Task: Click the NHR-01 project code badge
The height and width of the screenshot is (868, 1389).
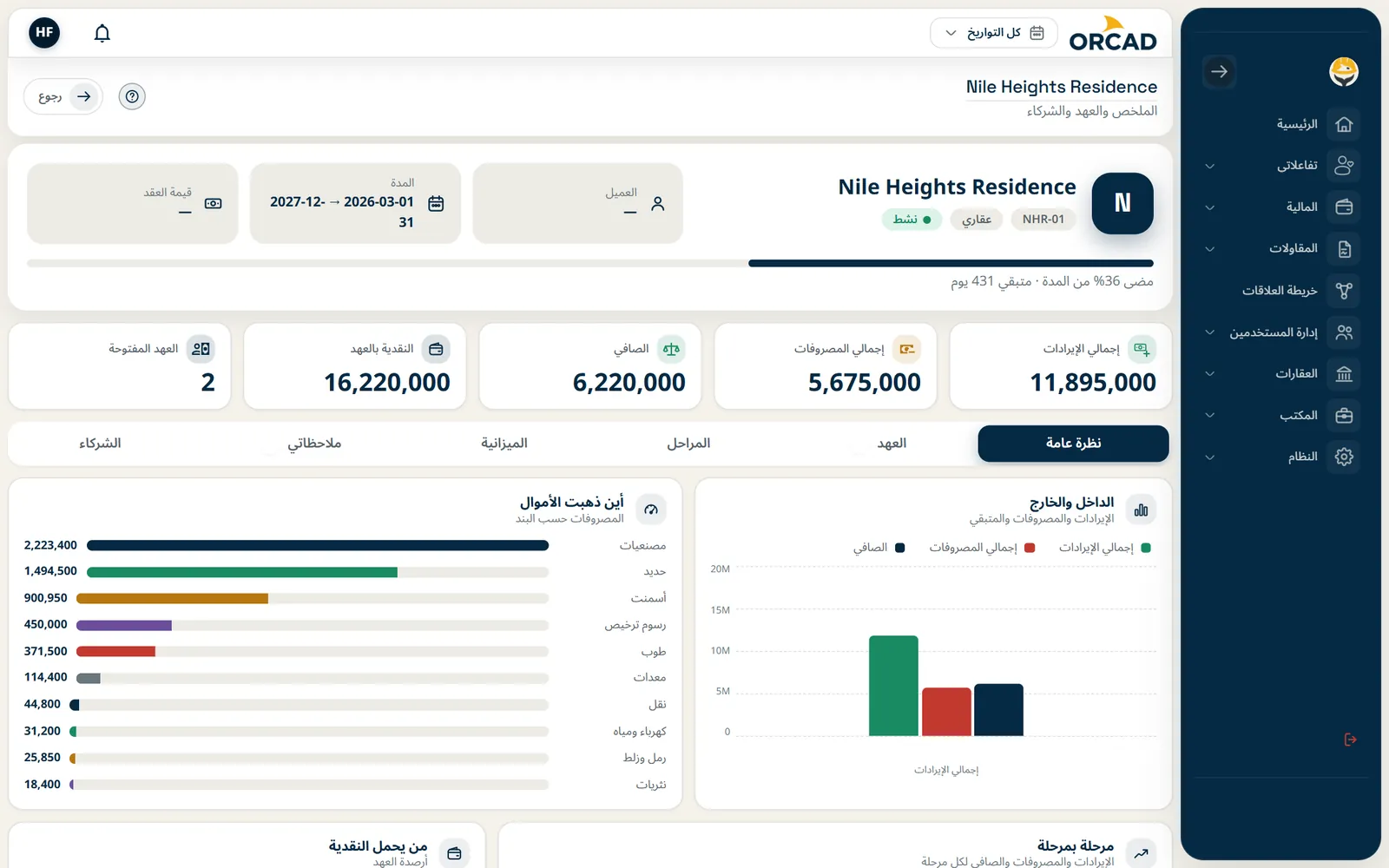Action: 1043,220
